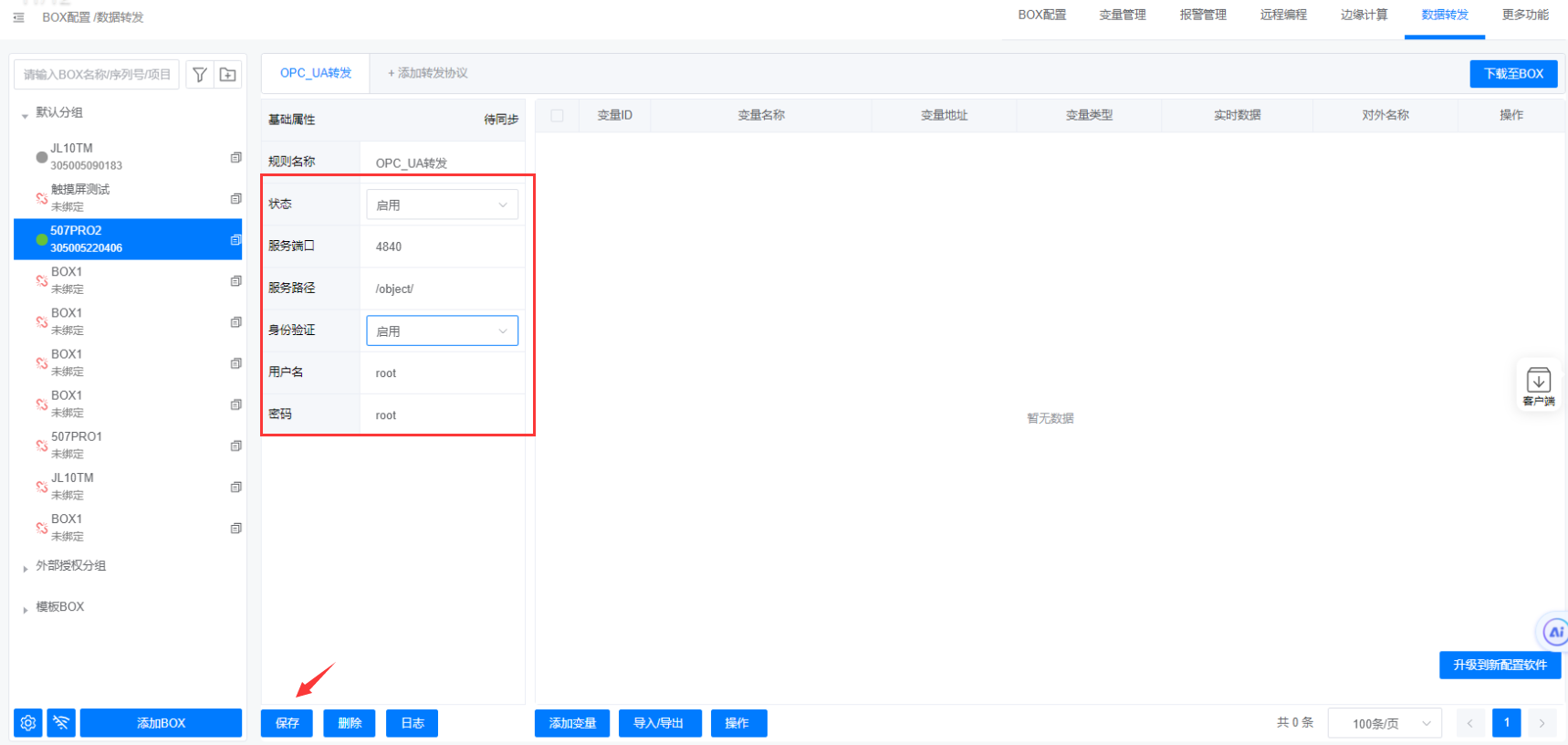This screenshot has height=745, width=1568.
Task: Click the copy icon for 触摸屏测试
Action: [x=236, y=198]
